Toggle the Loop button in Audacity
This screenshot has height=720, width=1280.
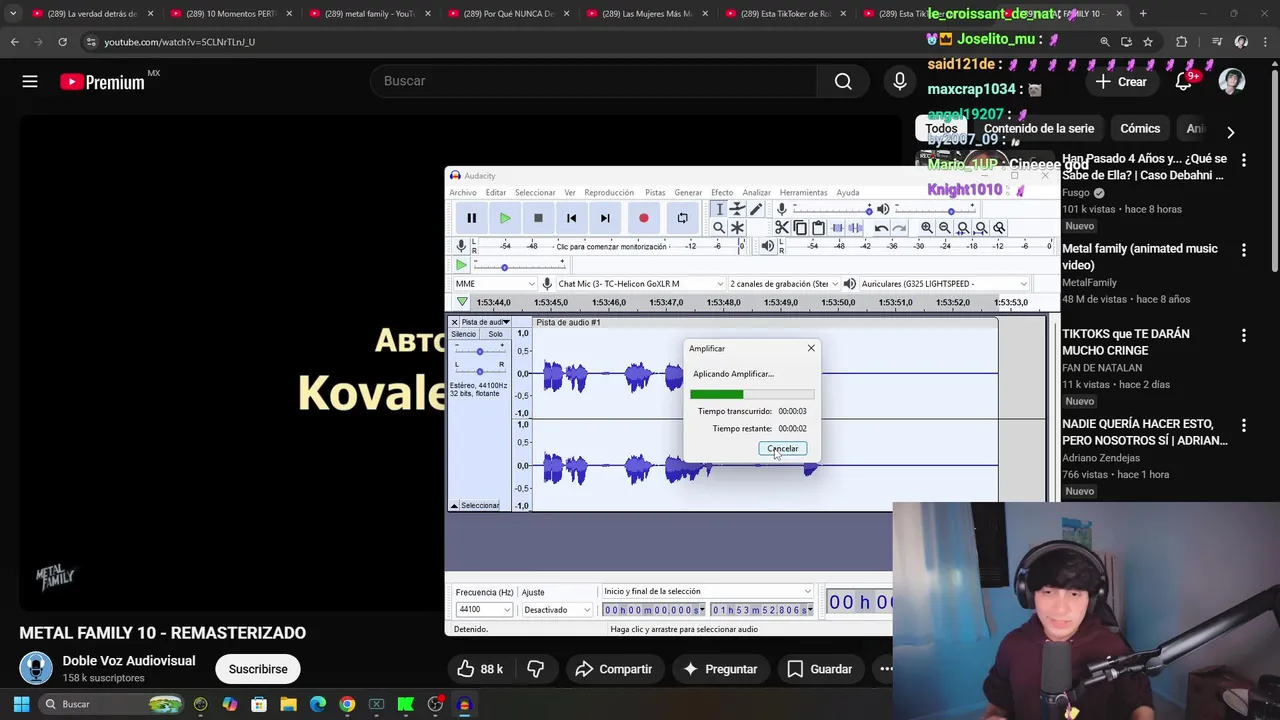click(682, 218)
